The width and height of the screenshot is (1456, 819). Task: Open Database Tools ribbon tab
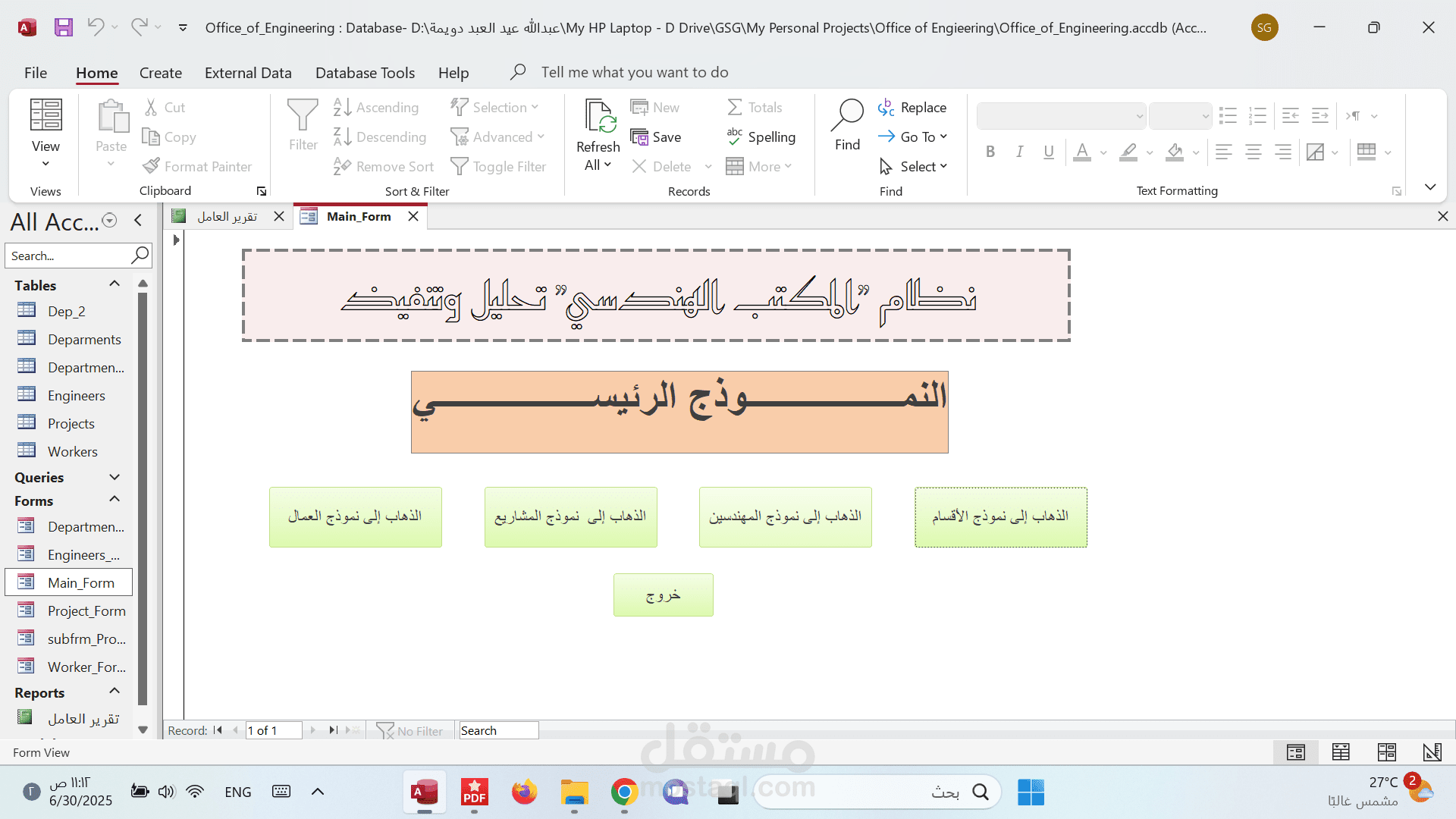[365, 73]
